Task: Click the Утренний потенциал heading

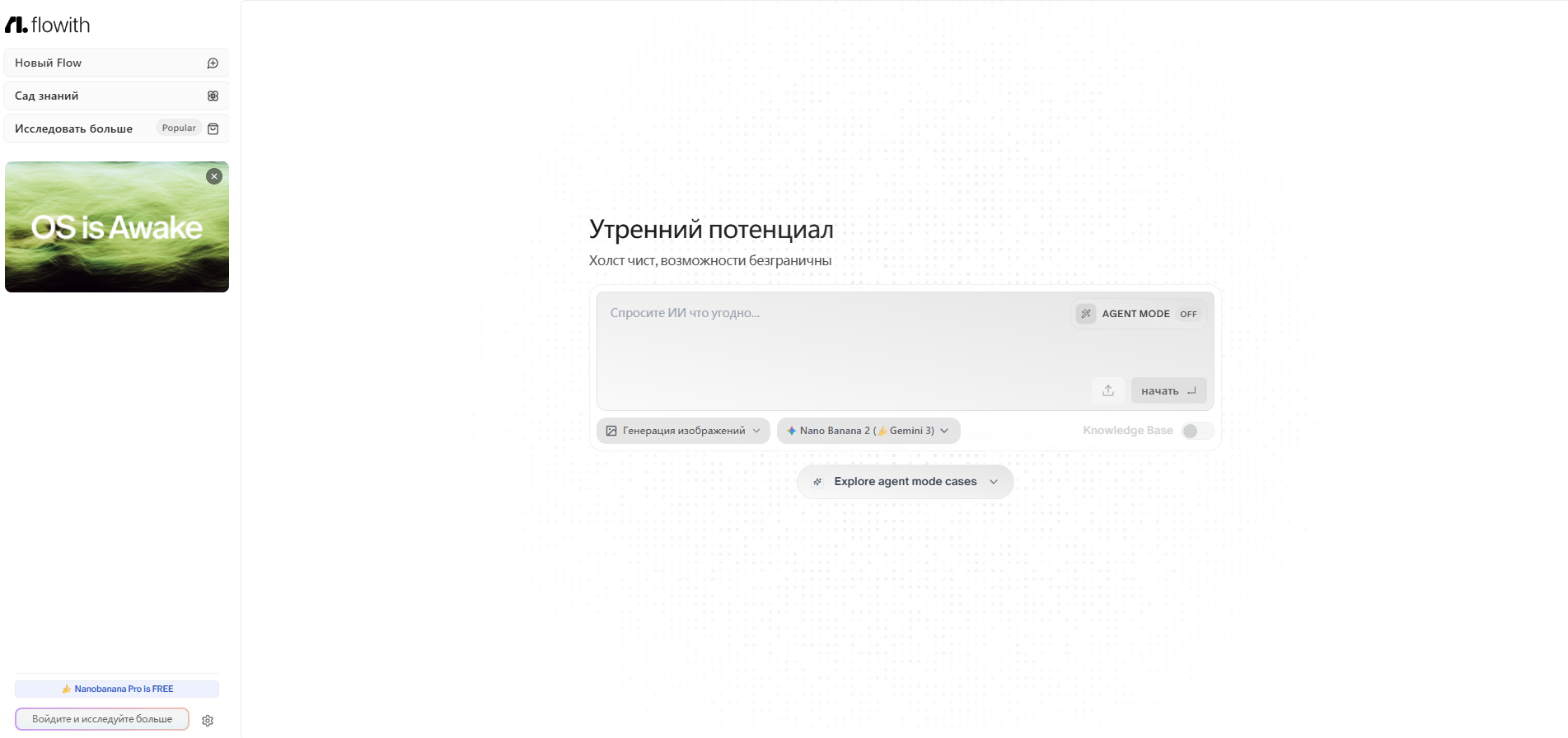Action: pos(711,230)
